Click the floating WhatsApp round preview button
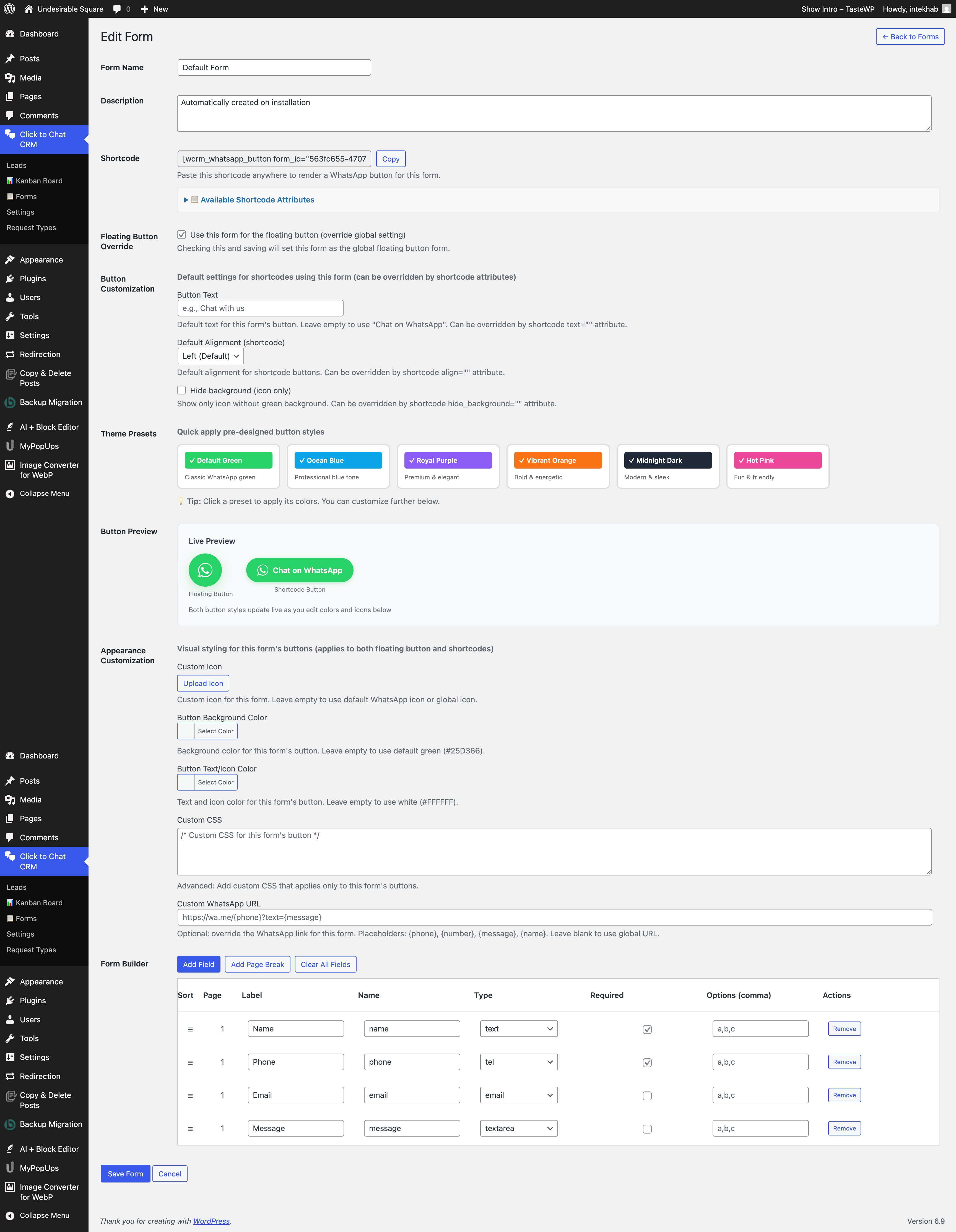The width and height of the screenshot is (956, 1232). (x=205, y=570)
